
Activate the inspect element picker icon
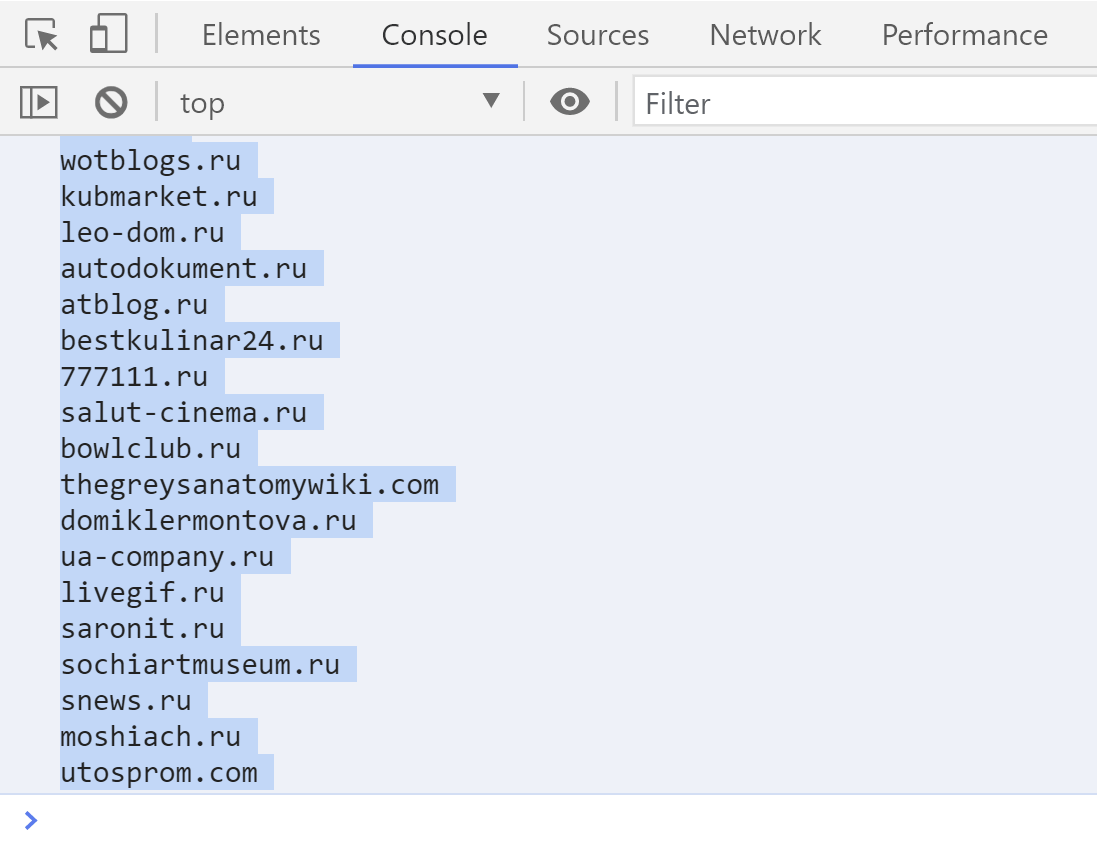click(41, 34)
